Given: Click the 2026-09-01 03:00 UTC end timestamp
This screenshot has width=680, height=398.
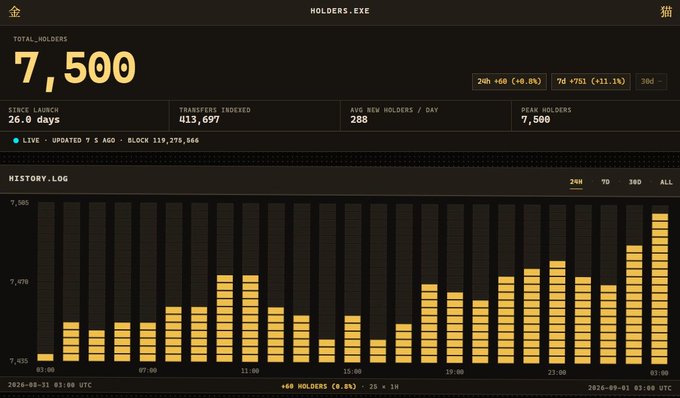Looking at the screenshot, I should (630, 388).
